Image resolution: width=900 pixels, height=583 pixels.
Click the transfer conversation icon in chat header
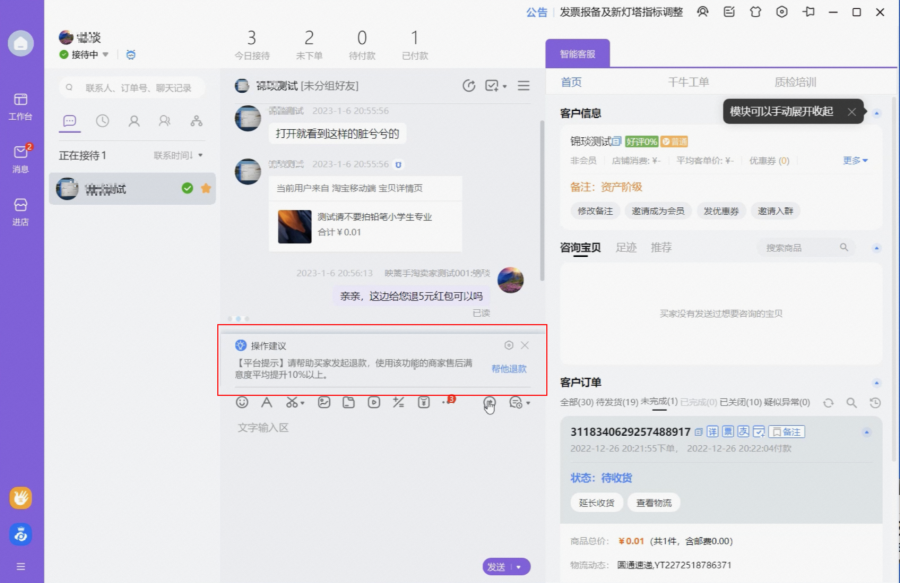[x=469, y=85]
